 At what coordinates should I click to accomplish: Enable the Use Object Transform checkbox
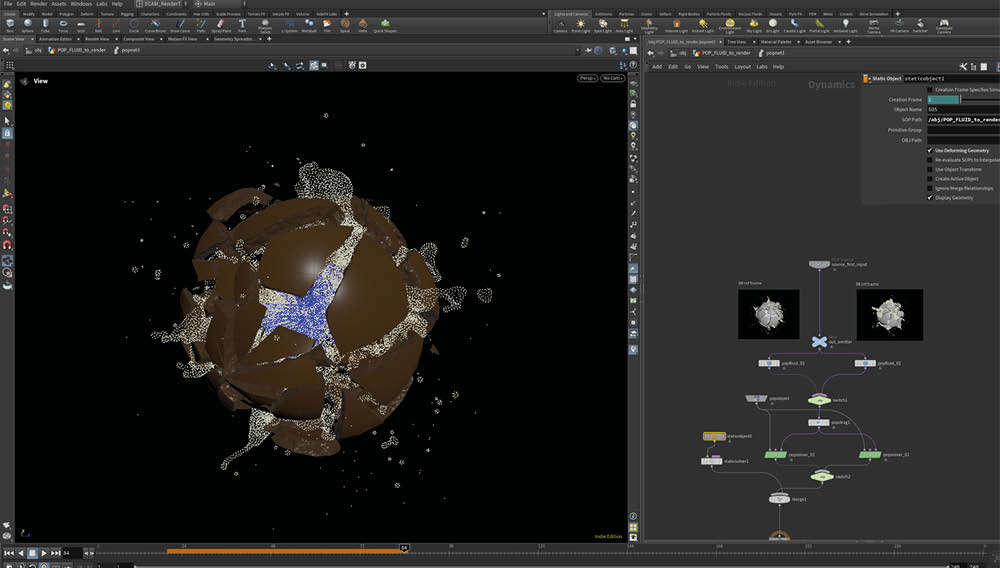click(x=930, y=169)
